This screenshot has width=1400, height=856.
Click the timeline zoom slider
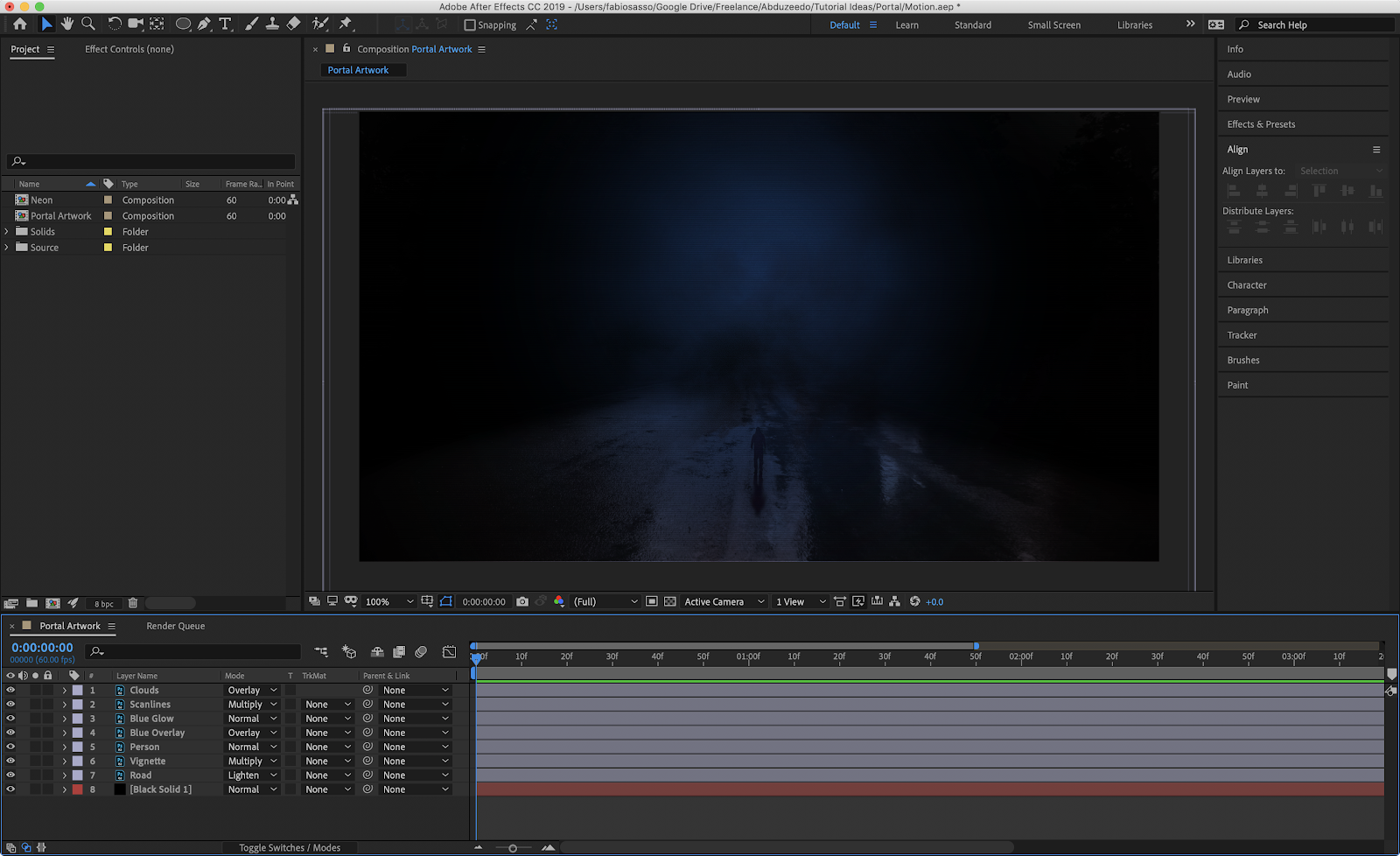[x=513, y=848]
